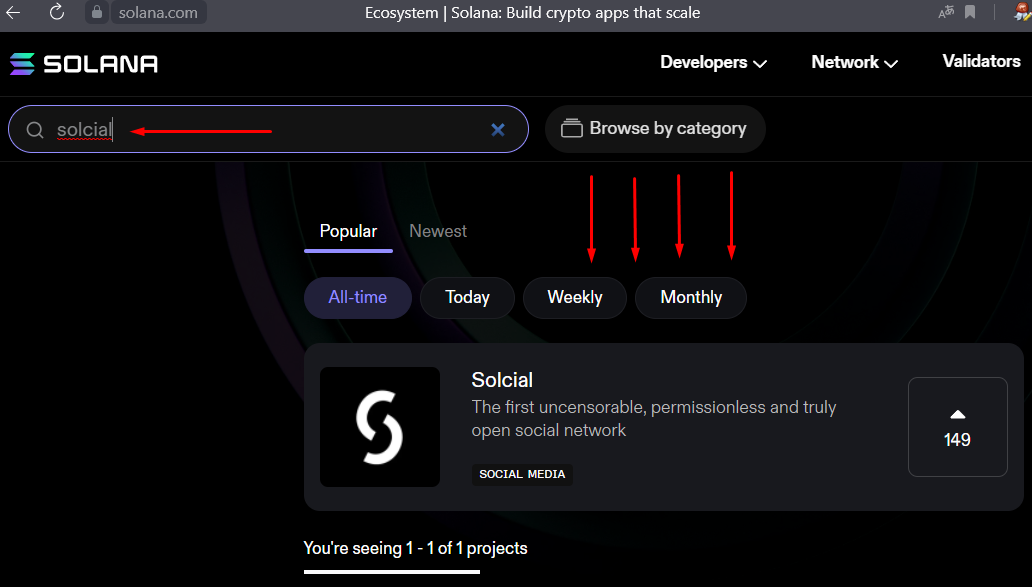
Task: Click the padlock site security icon
Action: (x=97, y=12)
